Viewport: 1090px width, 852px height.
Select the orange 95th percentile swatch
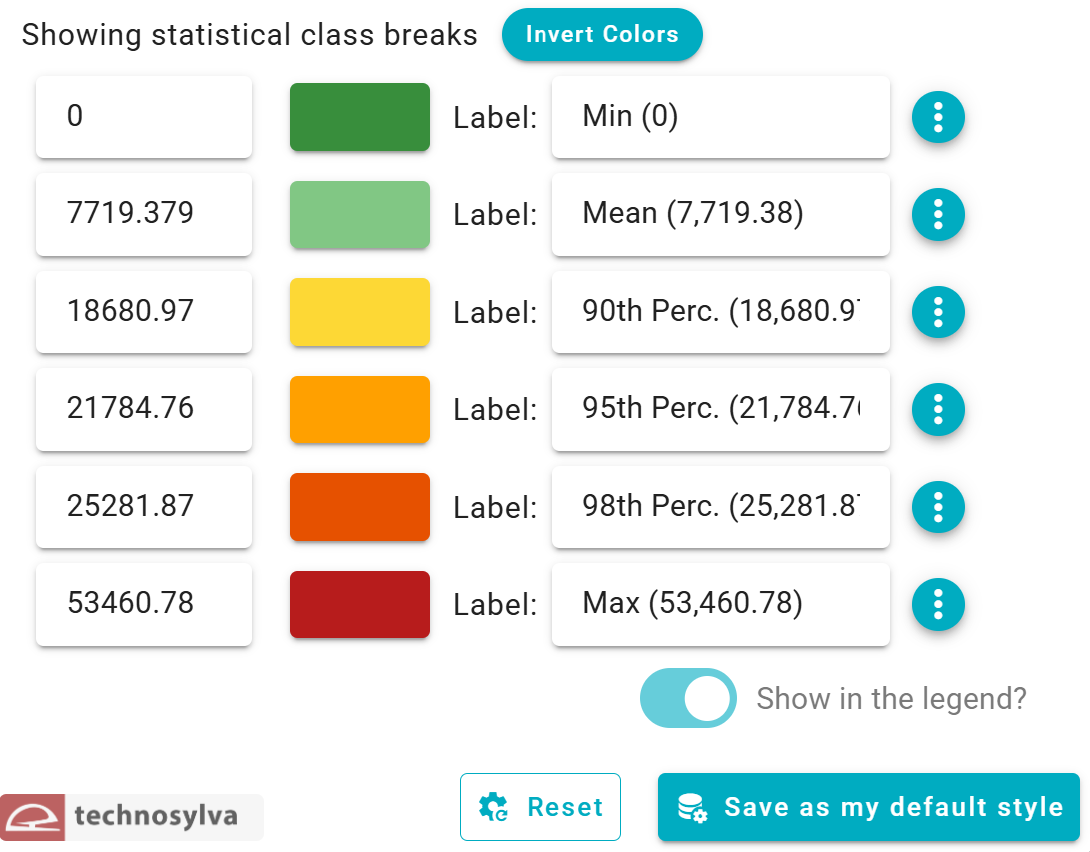360,409
